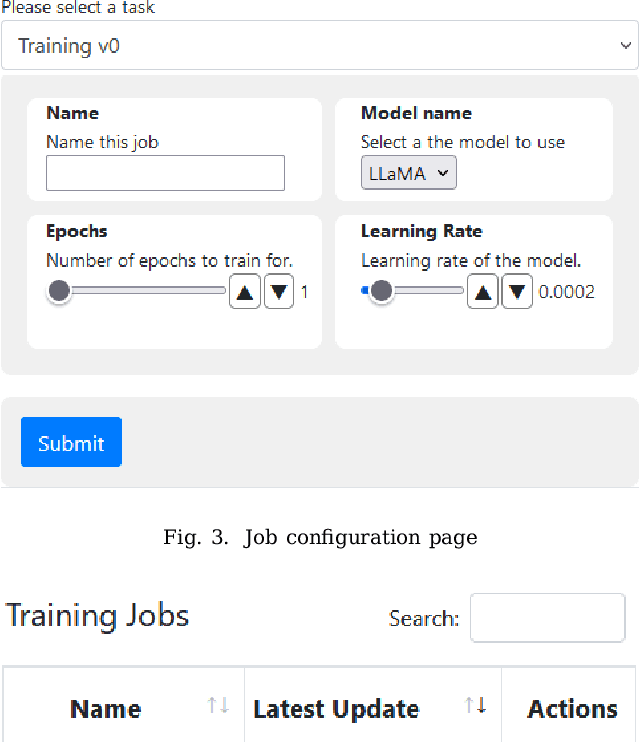Click the Latest Update column header
The width and height of the screenshot is (640, 742).
click(336, 709)
